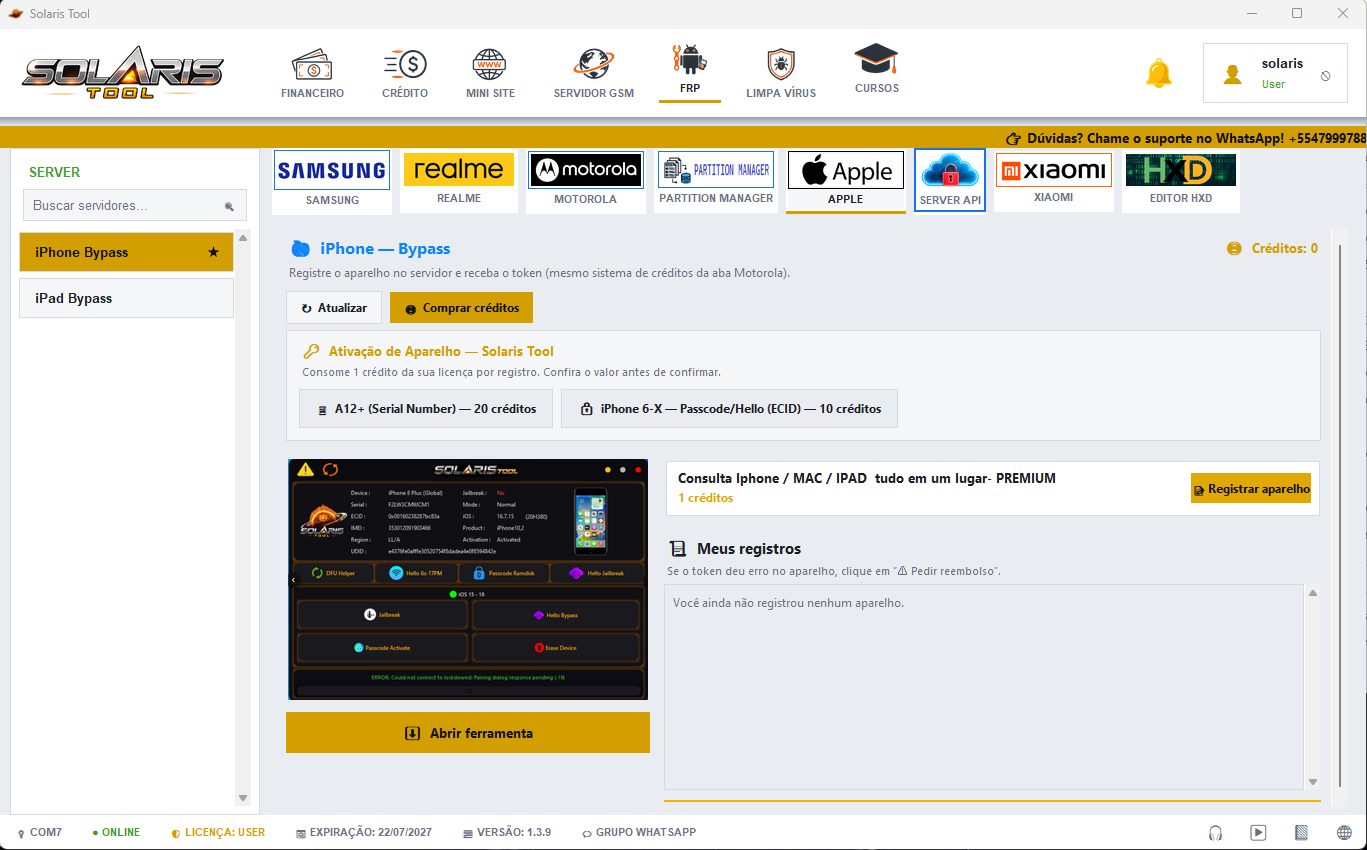
Task: Click the blocked icon beside solaris user
Action: click(1326, 75)
